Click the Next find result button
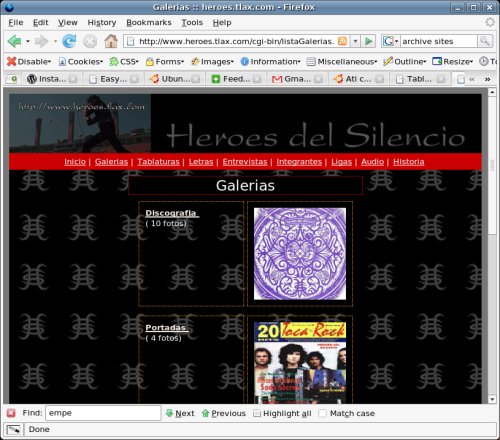Image resolution: width=500 pixels, height=440 pixels. (x=180, y=413)
